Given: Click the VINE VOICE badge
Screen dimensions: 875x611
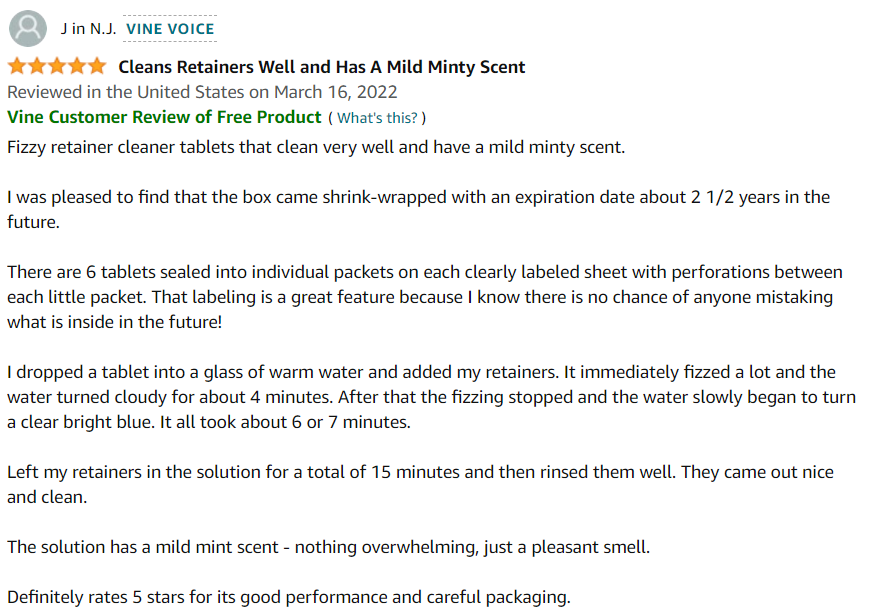Looking at the screenshot, I should pos(170,29).
